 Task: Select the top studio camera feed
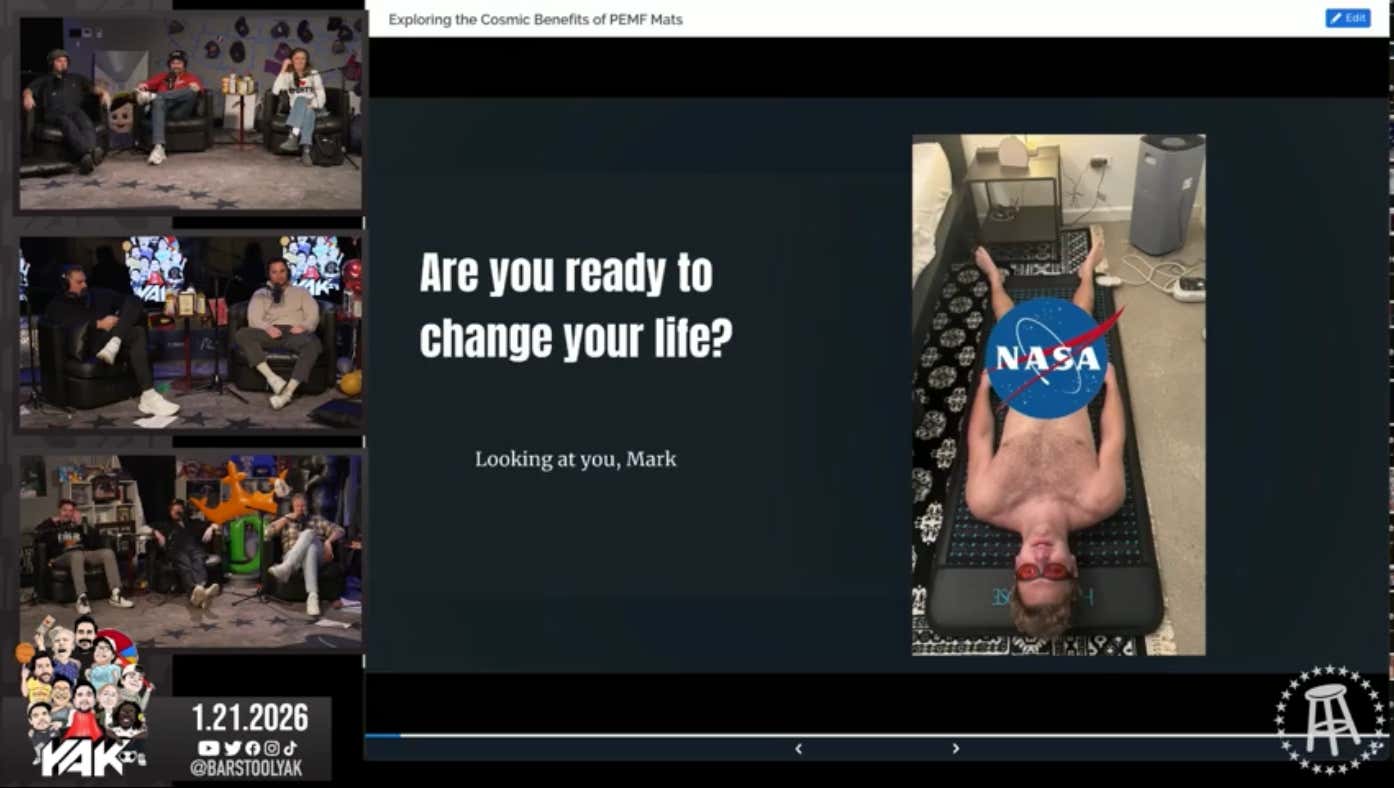(x=190, y=112)
